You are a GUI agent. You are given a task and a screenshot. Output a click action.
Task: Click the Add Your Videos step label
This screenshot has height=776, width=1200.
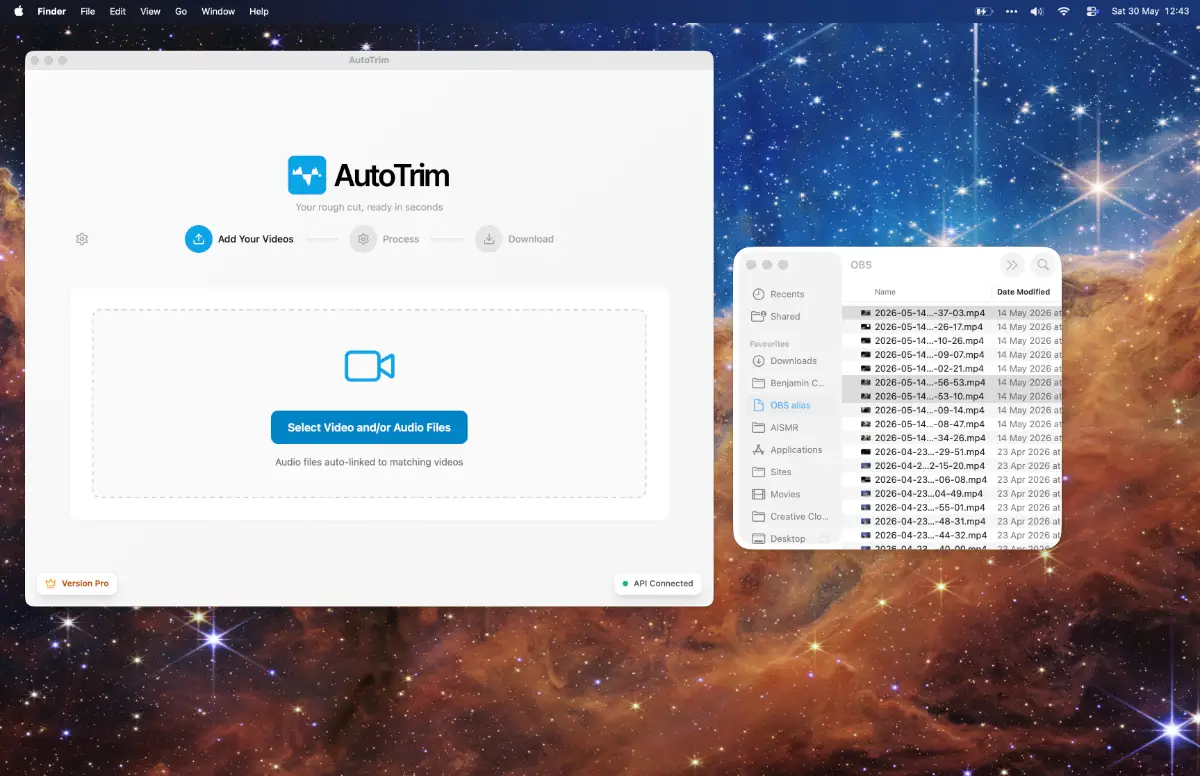pyautogui.click(x=256, y=239)
